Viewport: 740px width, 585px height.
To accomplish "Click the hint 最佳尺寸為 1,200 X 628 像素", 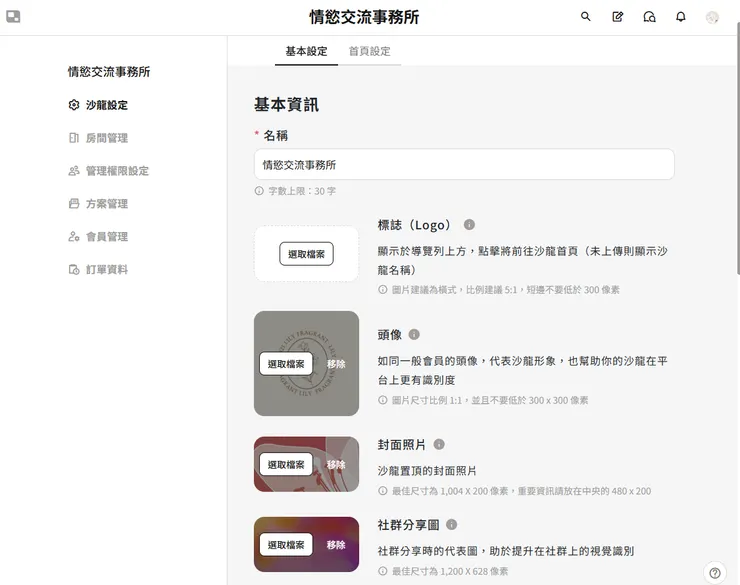I will pos(450,571).
